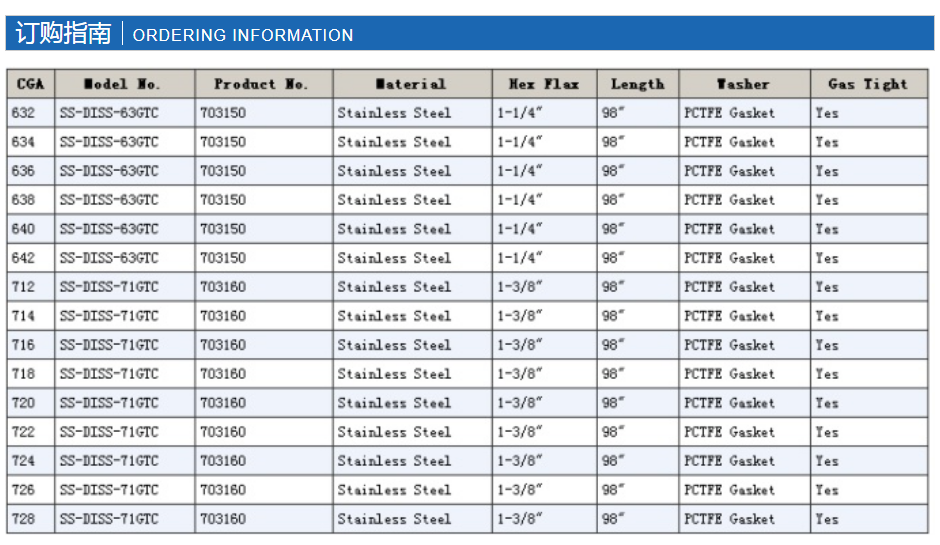The width and height of the screenshot is (940, 545).
Task: Select the 98" length cell in row 722
Action: click(638, 432)
